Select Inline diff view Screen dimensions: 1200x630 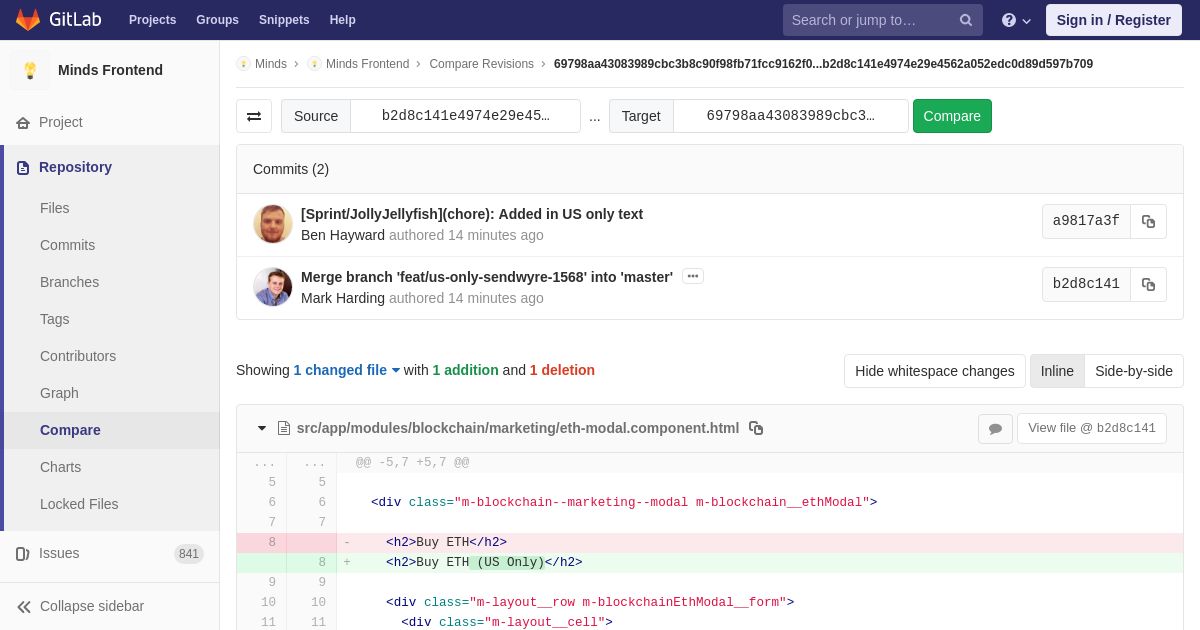(x=1057, y=371)
